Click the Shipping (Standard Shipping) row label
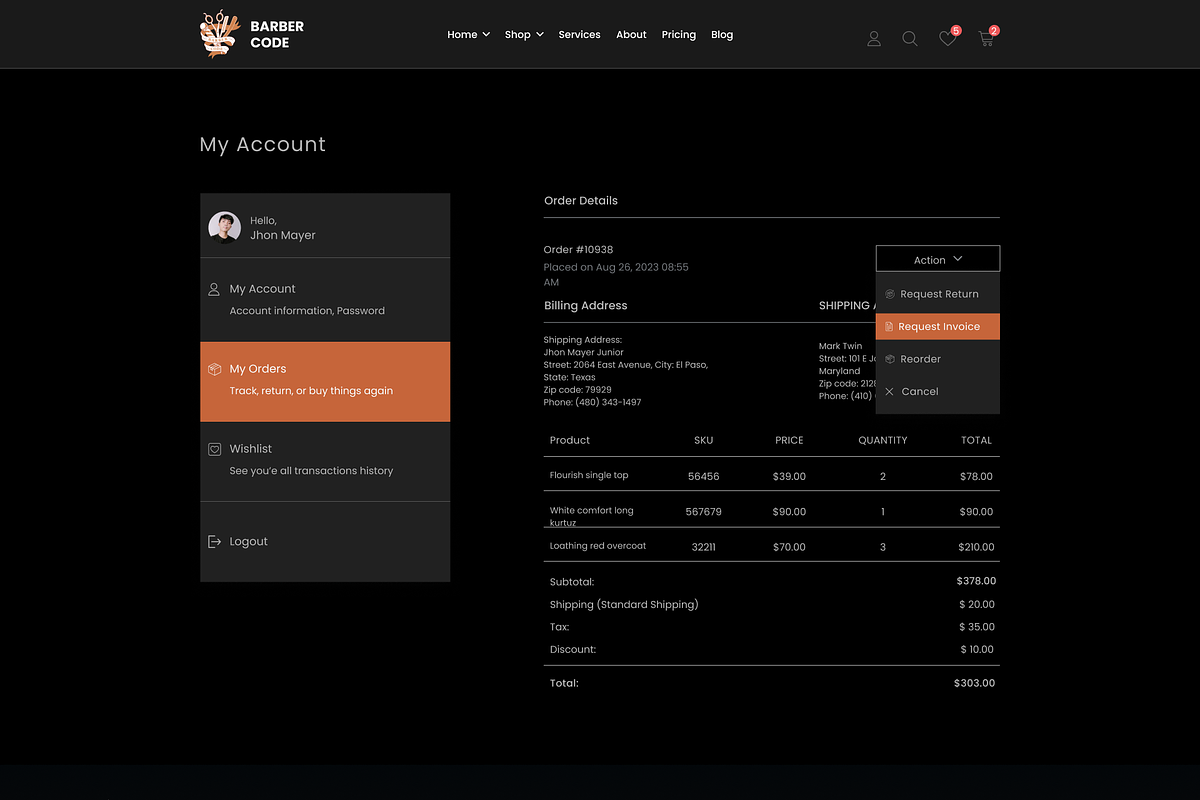This screenshot has width=1200, height=800. click(624, 604)
